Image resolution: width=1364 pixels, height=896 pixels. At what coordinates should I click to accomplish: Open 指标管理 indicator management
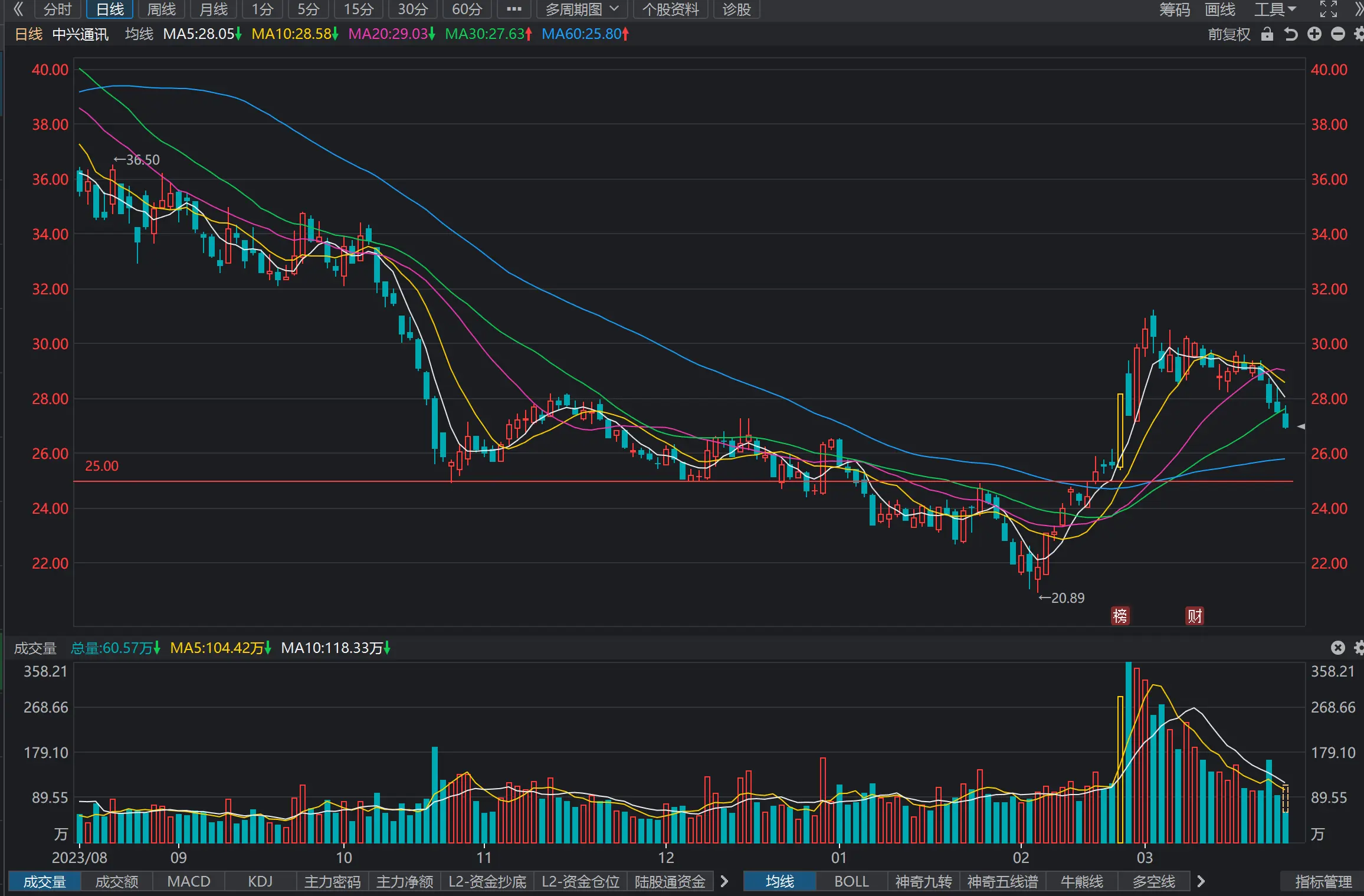tap(1323, 881)
